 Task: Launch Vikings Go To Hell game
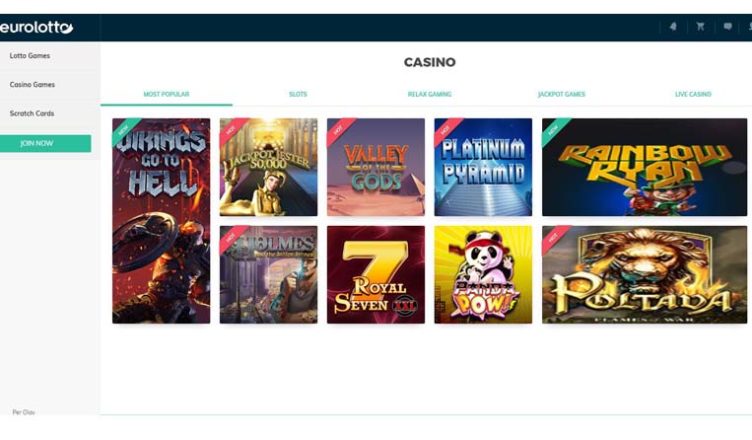tap(161, 221)
